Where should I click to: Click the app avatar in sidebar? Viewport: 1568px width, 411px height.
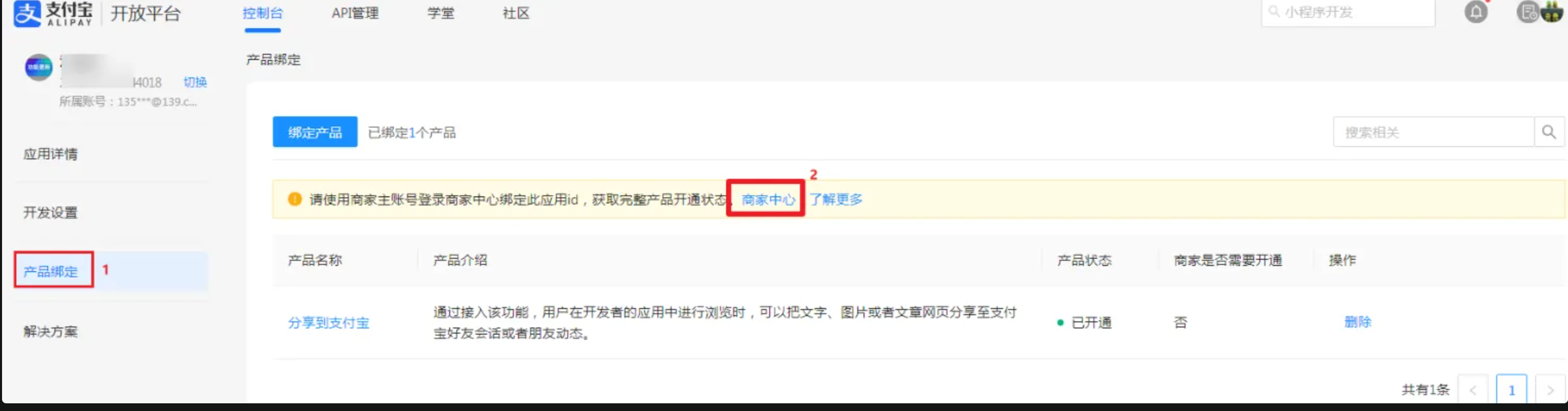coord(38,68)
